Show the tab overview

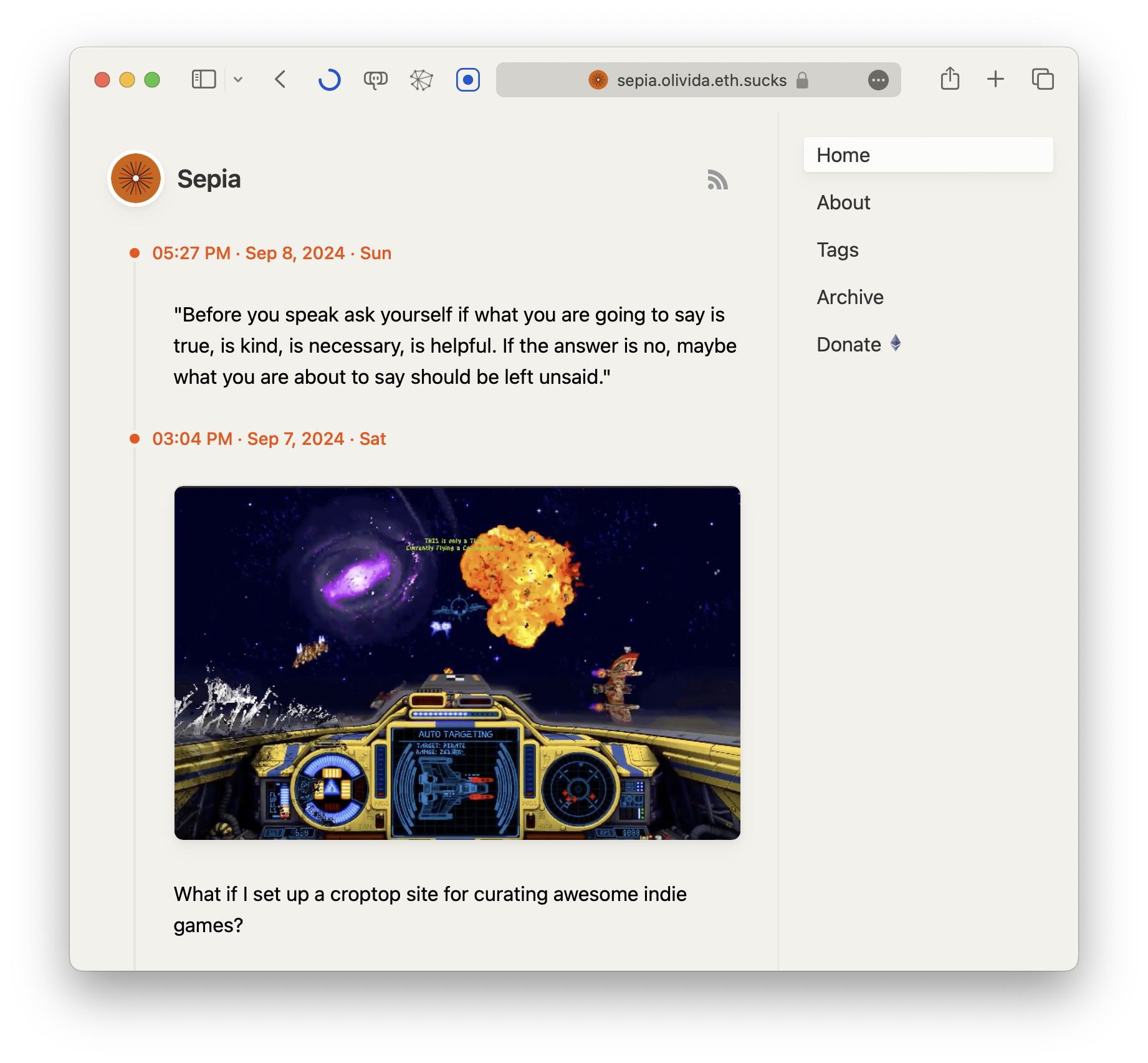click(x=1042, y=79)
